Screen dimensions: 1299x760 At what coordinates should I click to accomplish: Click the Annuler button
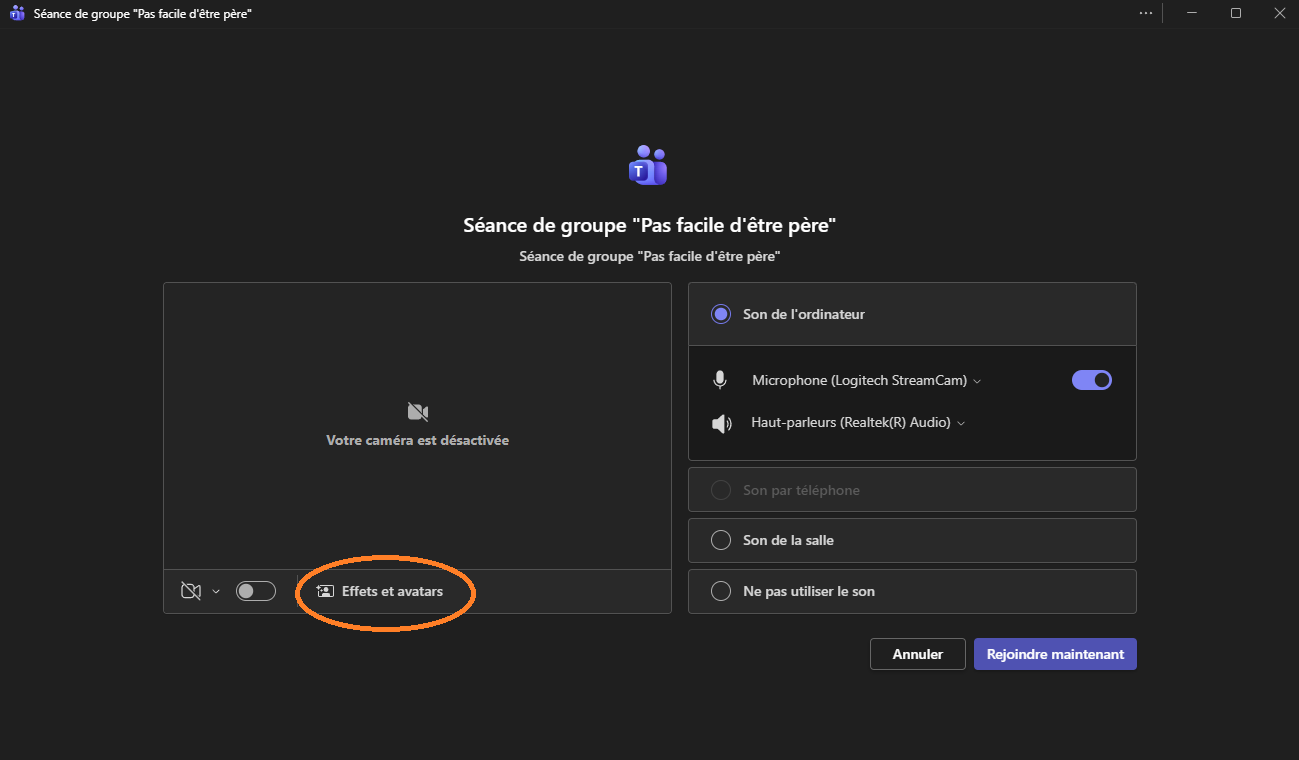(916, 653)
